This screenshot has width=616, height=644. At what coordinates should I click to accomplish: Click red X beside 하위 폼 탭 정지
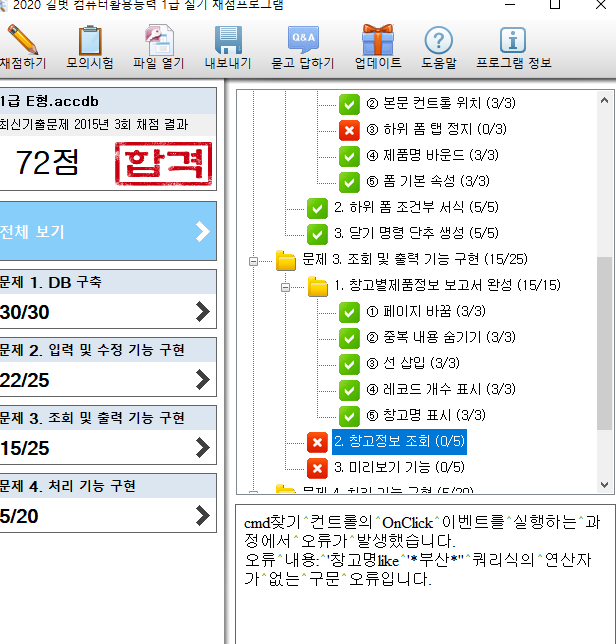coord(349,129)
